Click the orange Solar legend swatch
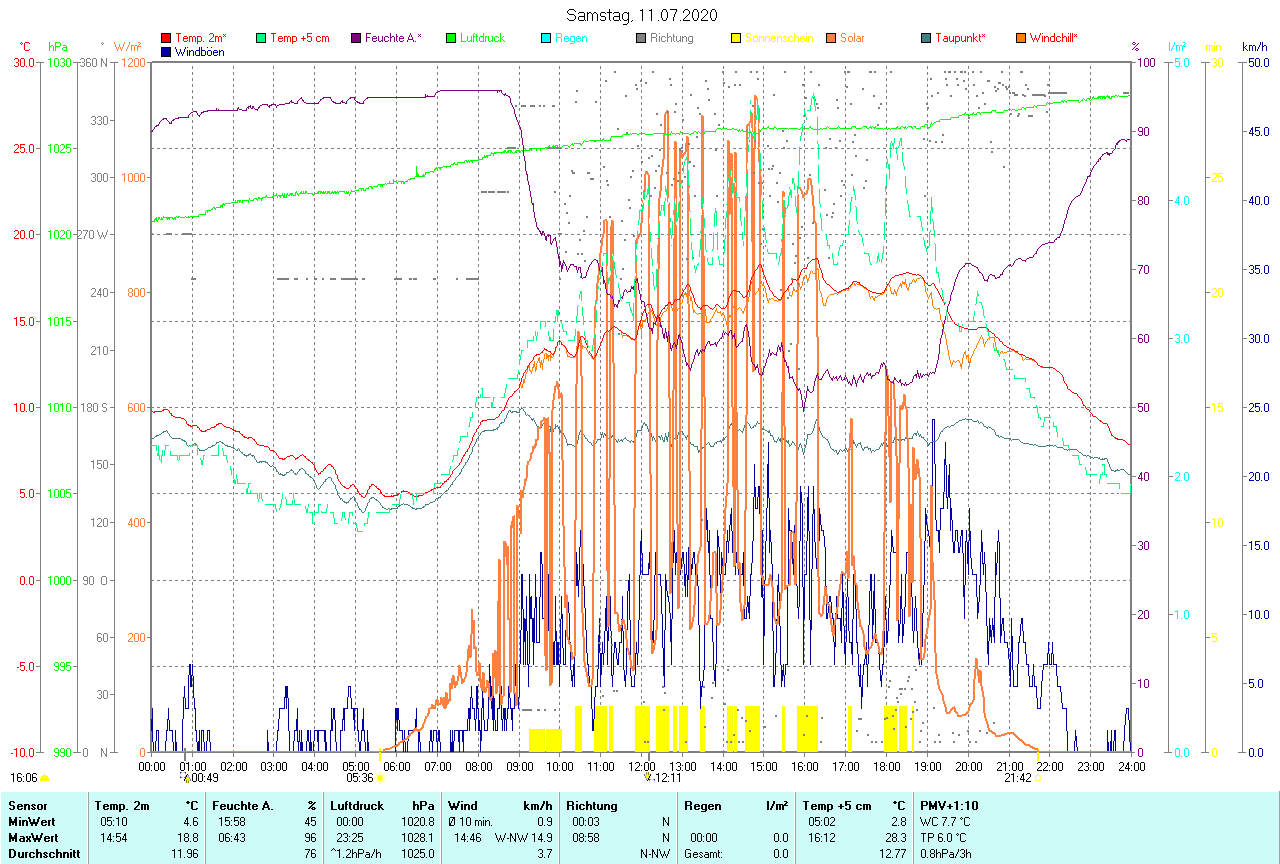 pos(831,38)
